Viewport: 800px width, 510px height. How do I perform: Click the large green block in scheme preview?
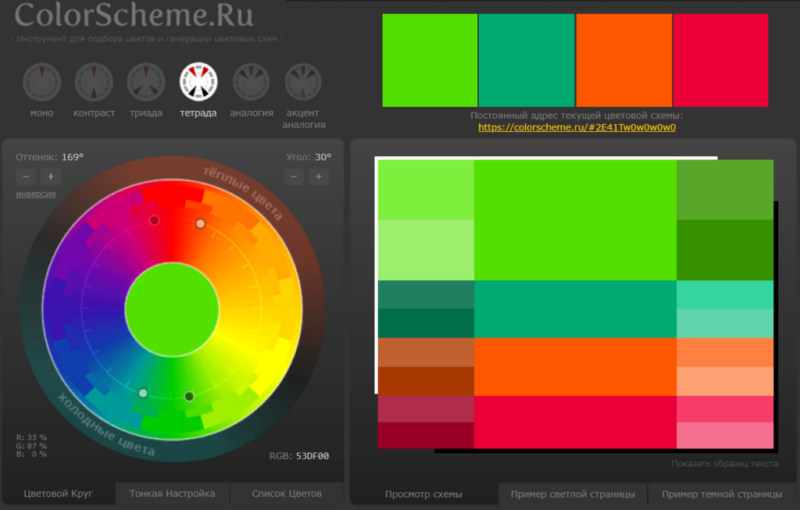[x=576, y=220]
